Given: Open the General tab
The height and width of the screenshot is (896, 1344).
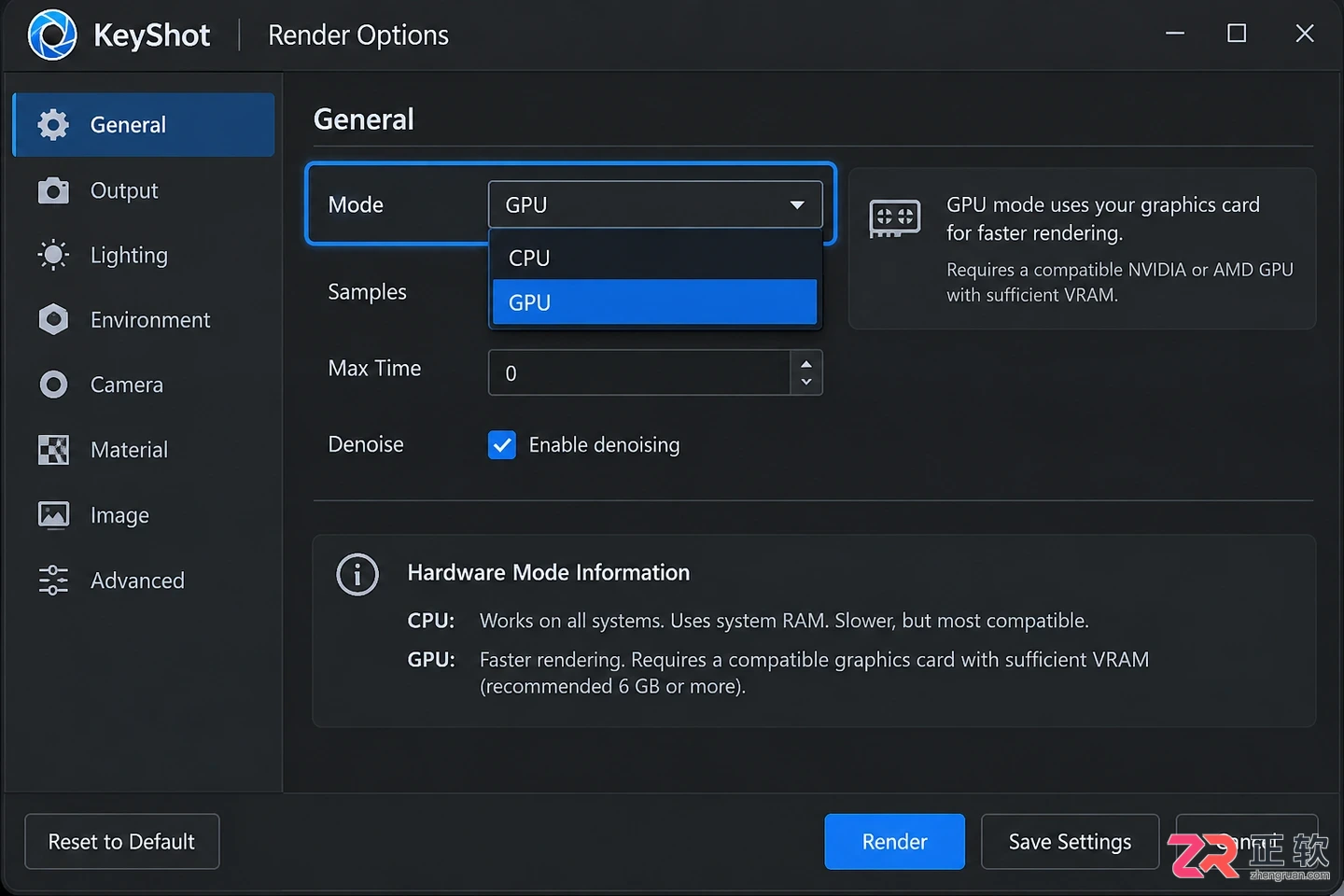Looking at the screenshot, I should pyautogui.click(x=144, y=124).
